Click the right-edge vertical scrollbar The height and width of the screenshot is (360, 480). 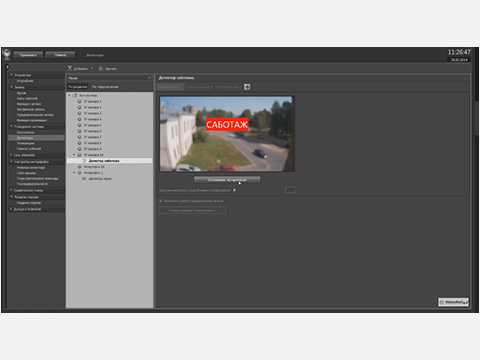coord(477,118)
